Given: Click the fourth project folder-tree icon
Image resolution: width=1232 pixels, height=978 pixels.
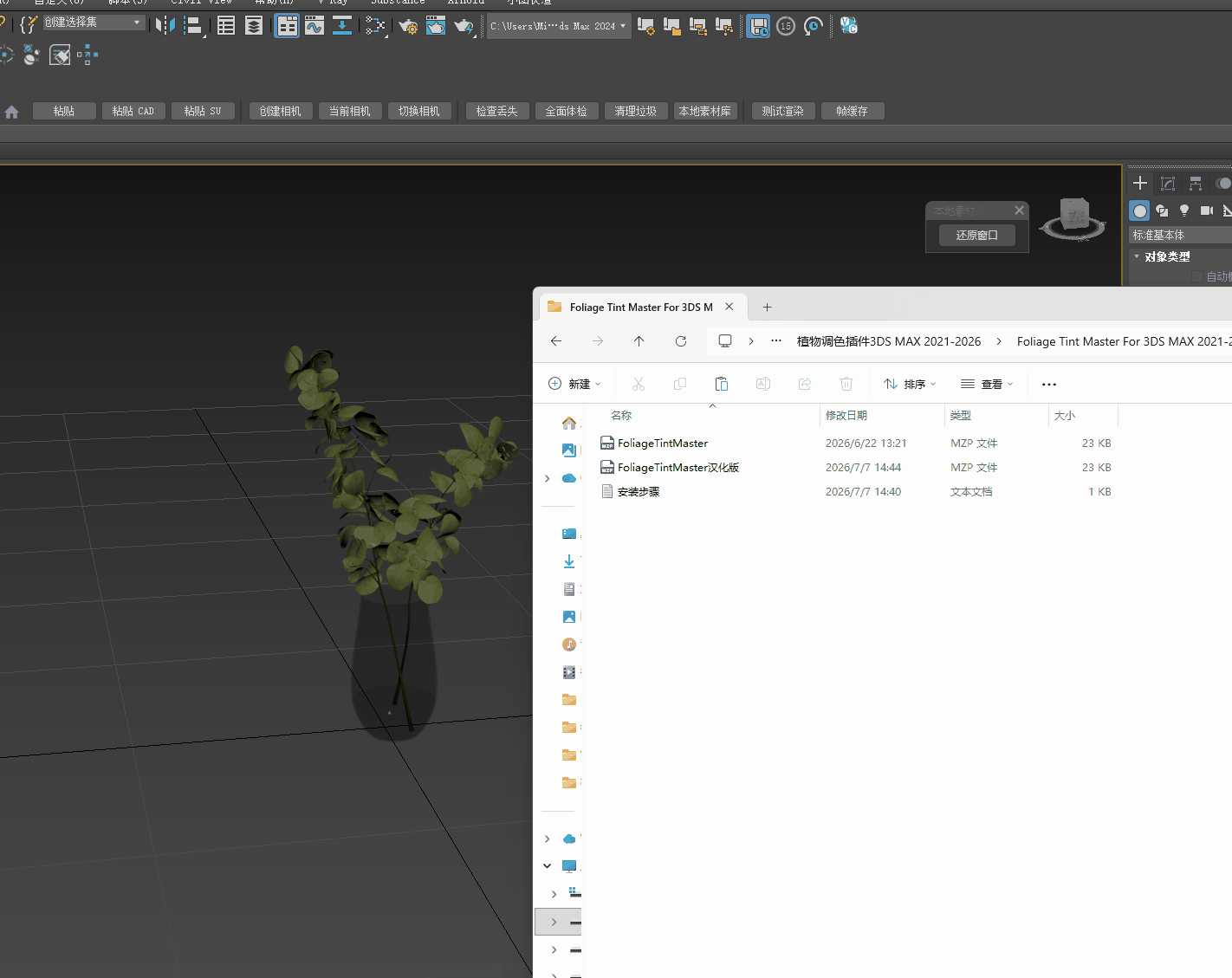Looking at the screenshot, I should coord(723,26).
